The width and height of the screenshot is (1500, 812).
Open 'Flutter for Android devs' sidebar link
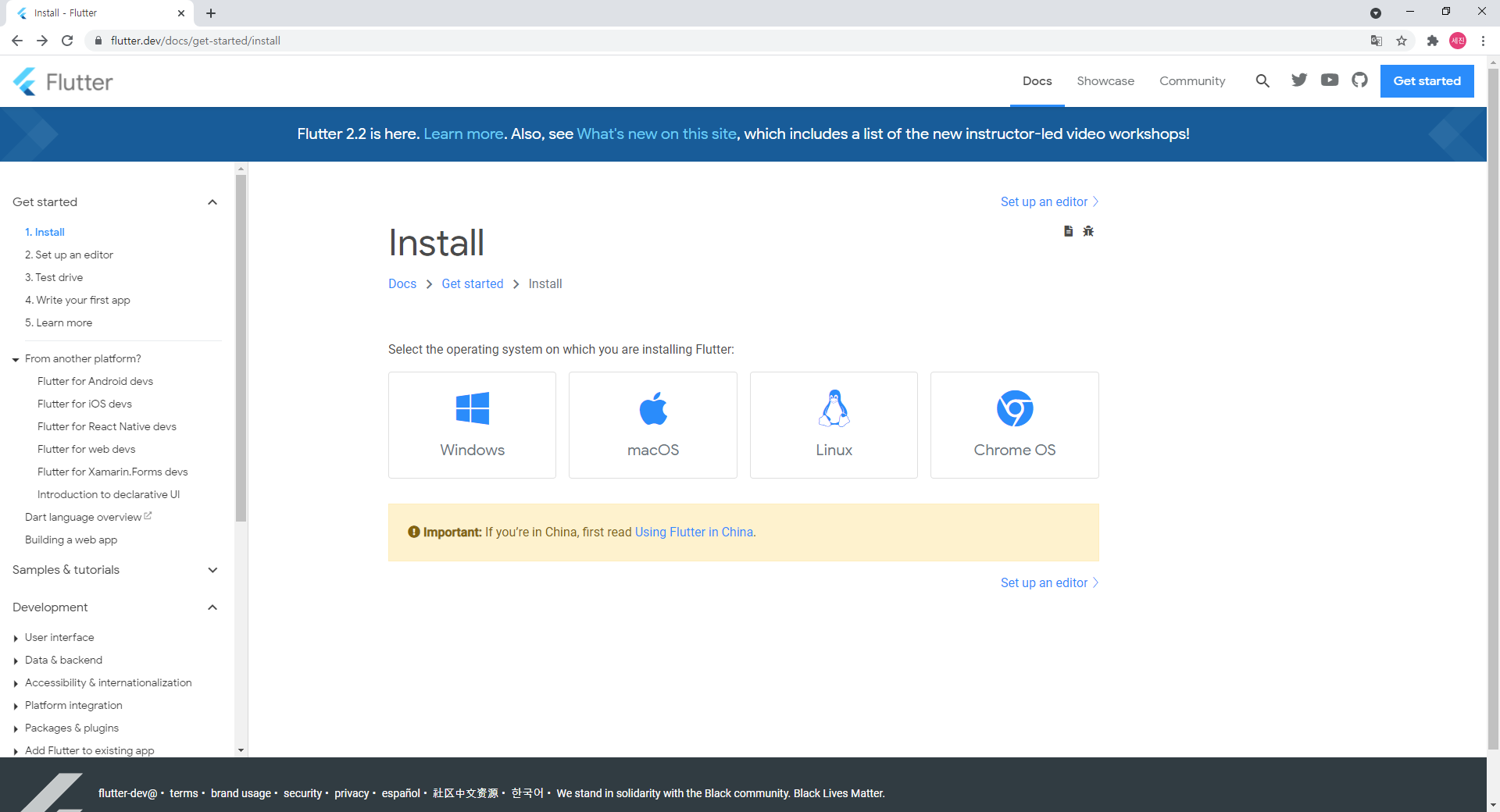pyautogui.click(x=95, y=381)
